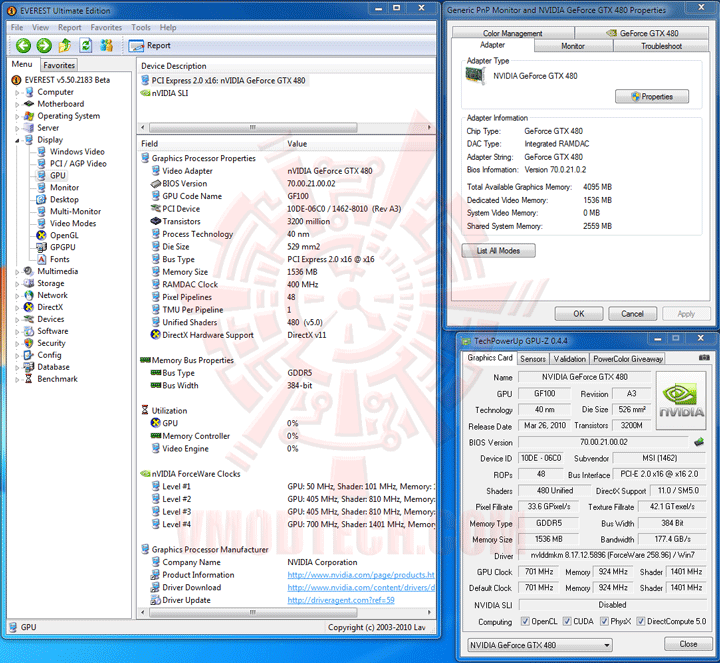
Task: Open the PowerColor Giveaway tab
Action: 627,359
